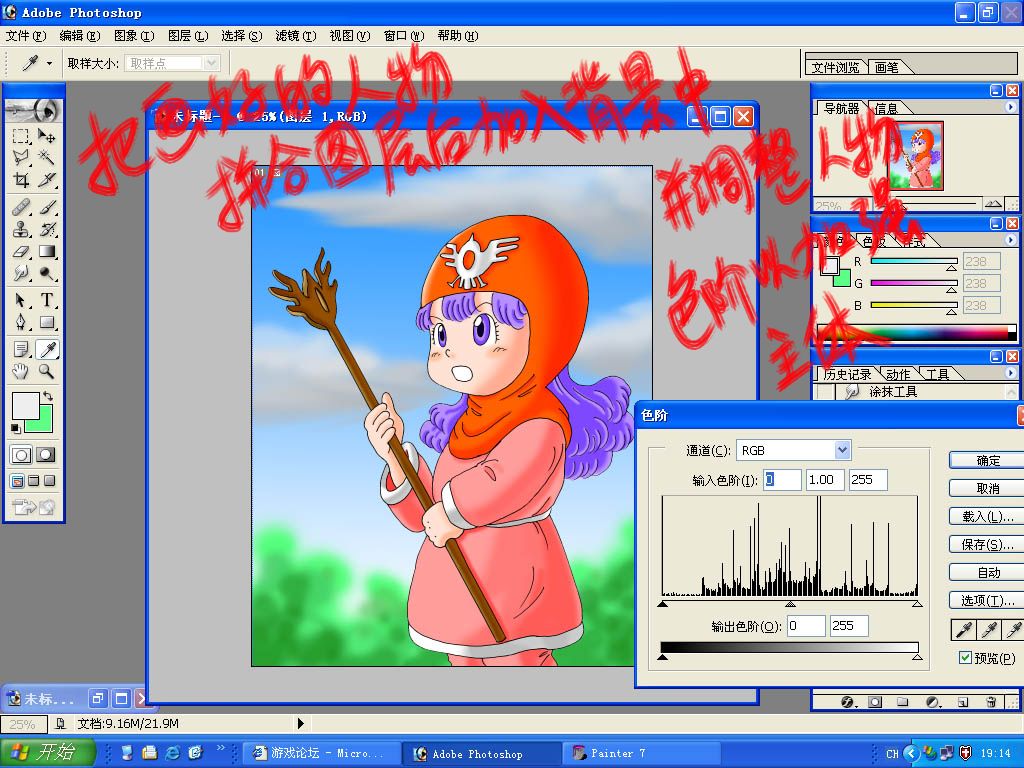Select the Smudge tool in toolbox
The height and width of the screenshot is (768, 1024).
click(21, 273)
